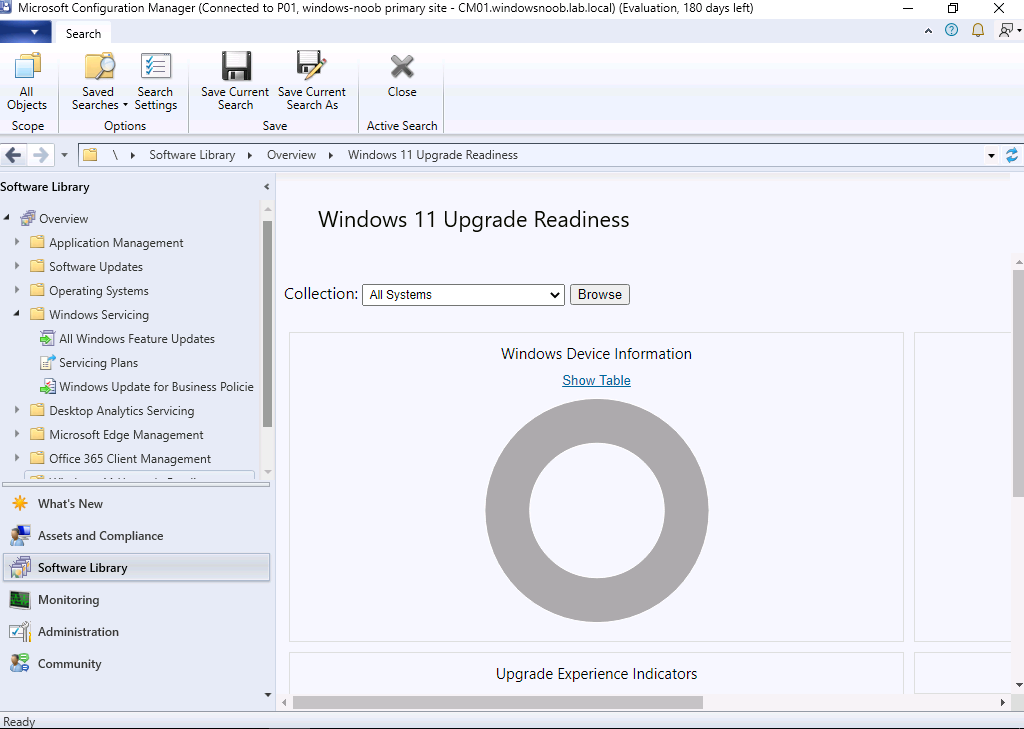Open All Windows Feature Updates node

[x=136, y=339]
